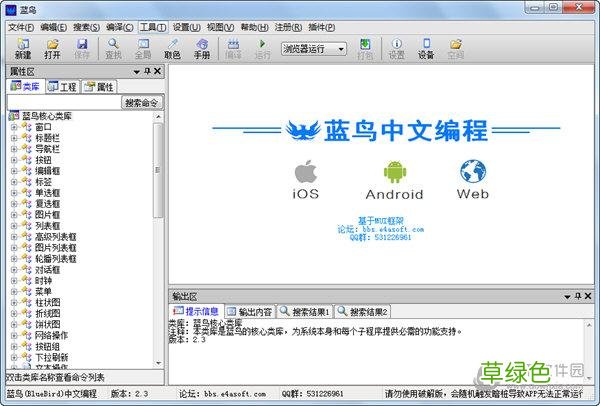The height and width of the screenshot is (406, 600).
Task: Open the 工具(T) menu
Action: click(152, 26)
